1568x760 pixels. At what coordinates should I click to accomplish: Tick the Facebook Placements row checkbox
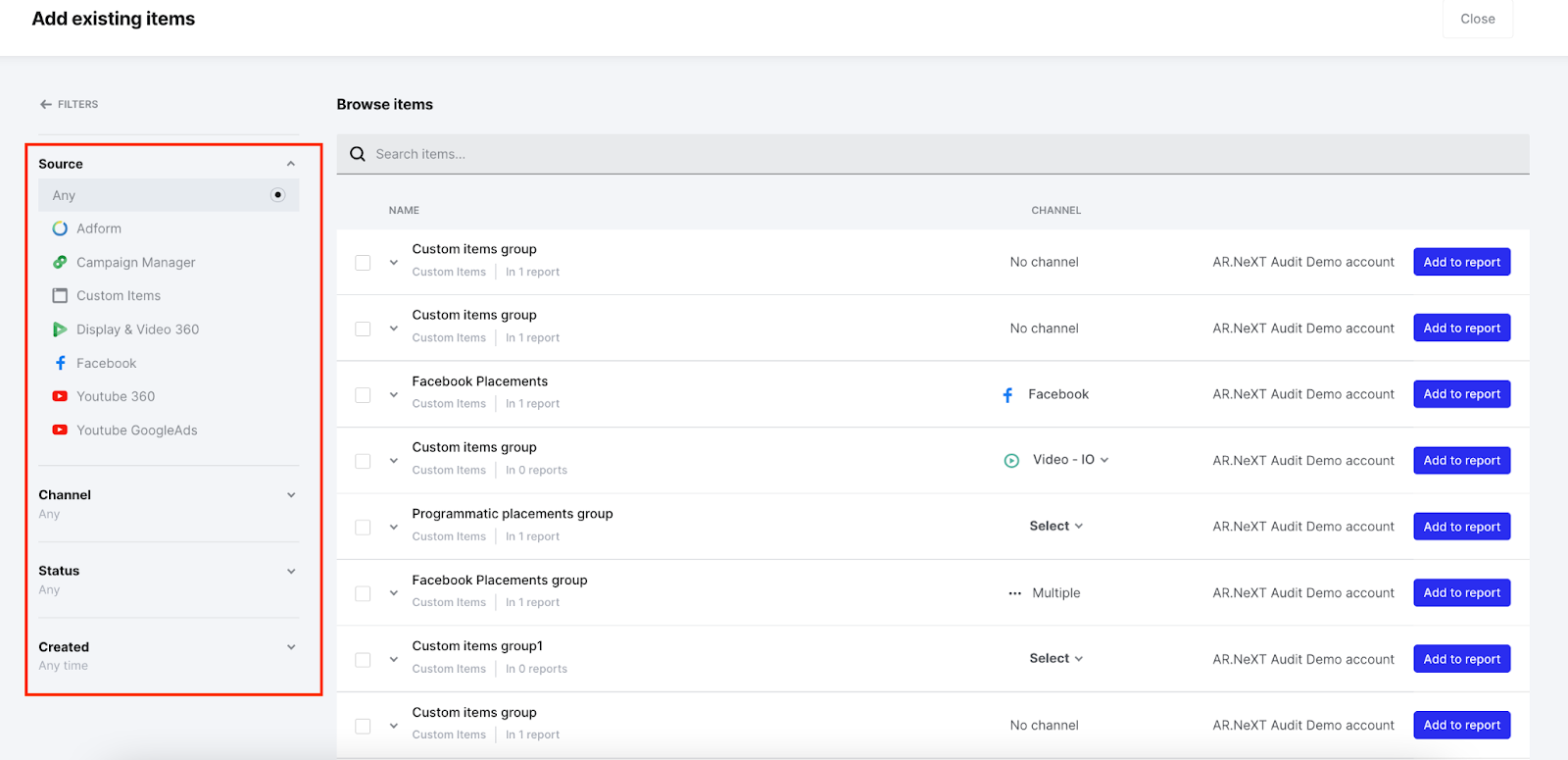363,395
